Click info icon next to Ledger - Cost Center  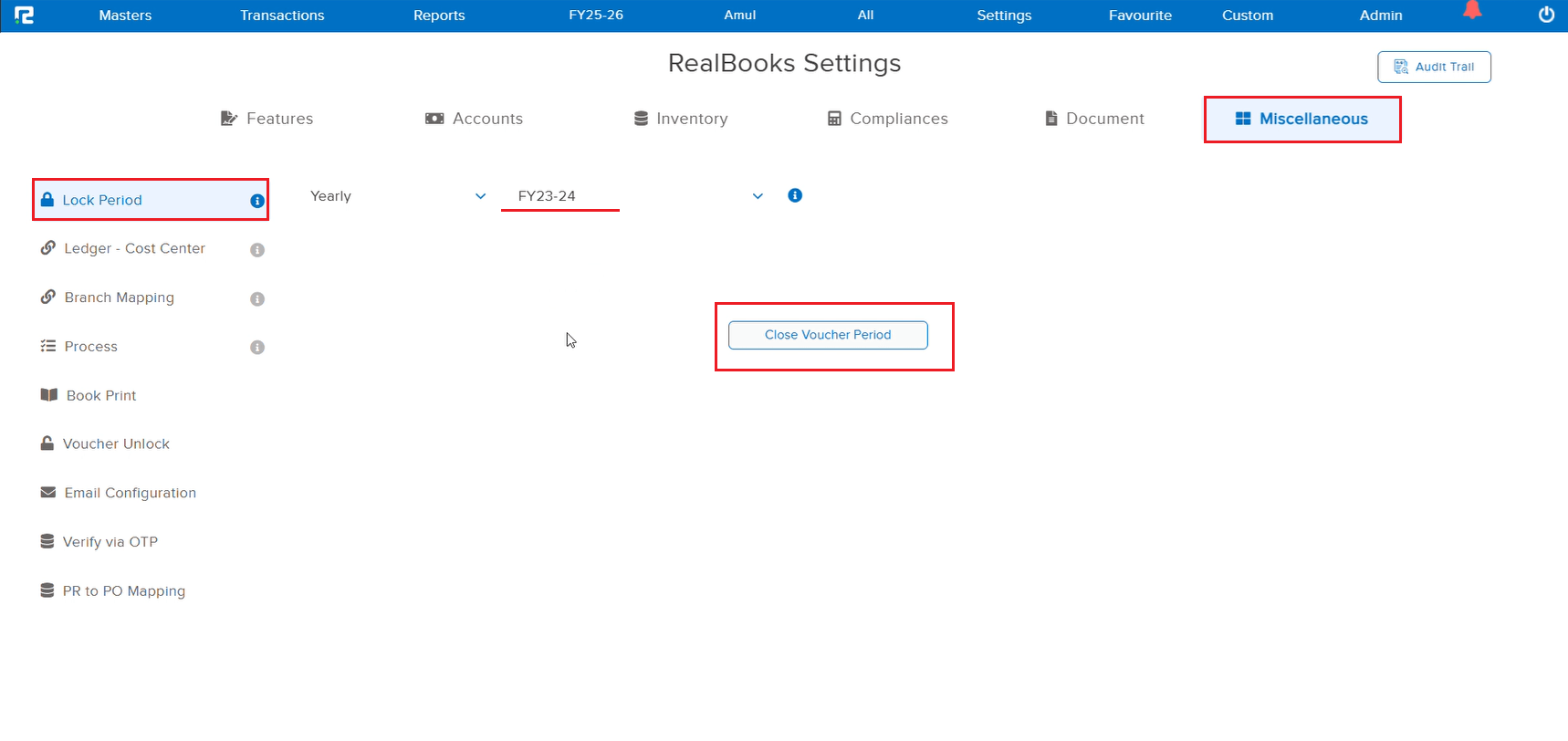(x=257, y=250)
